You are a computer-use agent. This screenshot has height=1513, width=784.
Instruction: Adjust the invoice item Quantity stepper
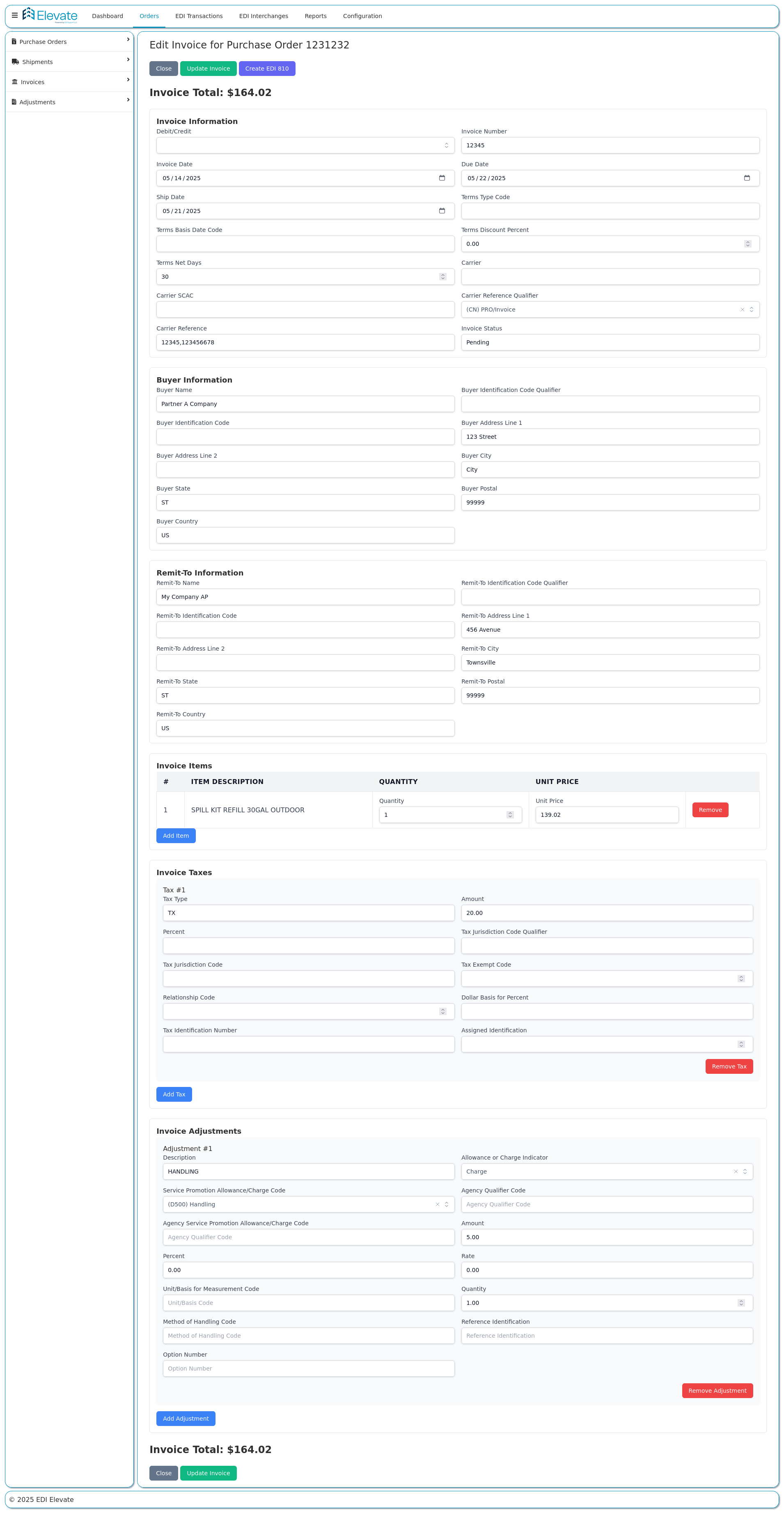click(x=510, y=815)
